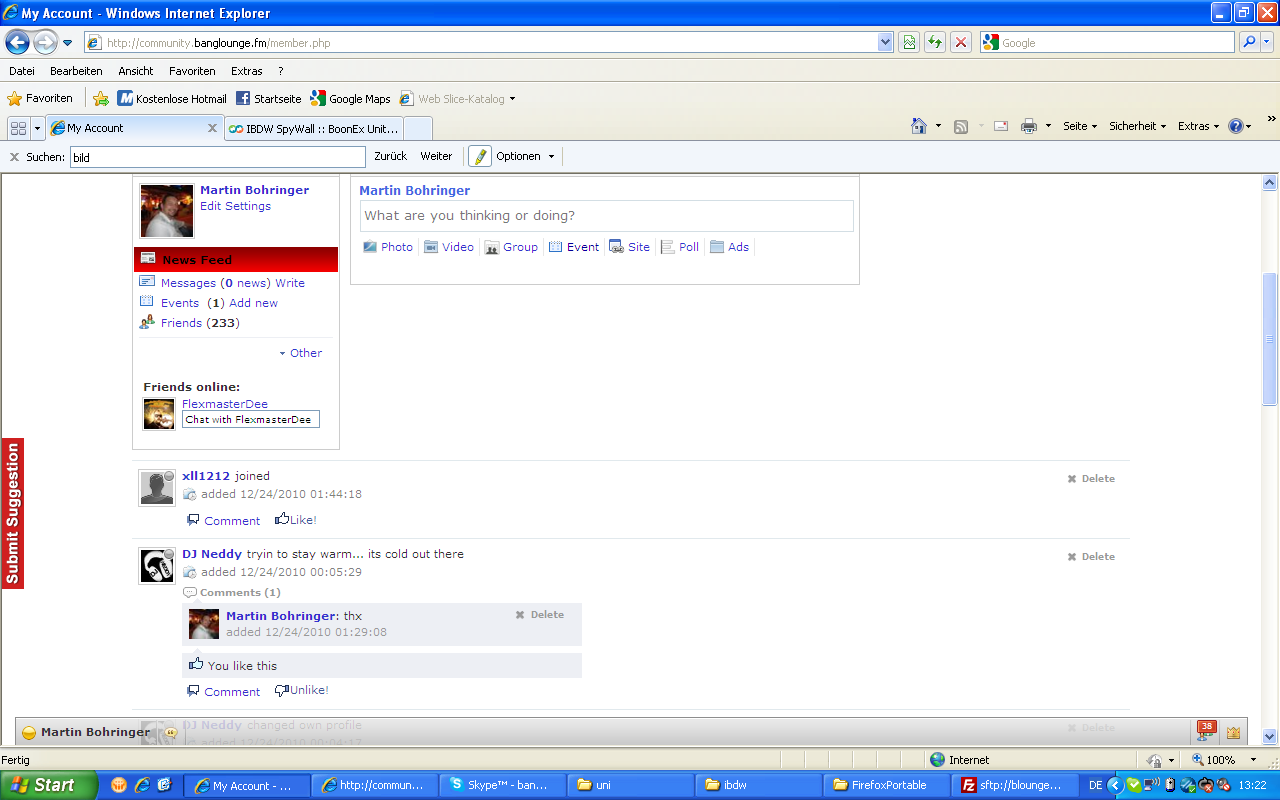Open the Optionen dropdown in find bar
Screen dimensions: 1280x800
pyautogui.click(x=525, y=156)
